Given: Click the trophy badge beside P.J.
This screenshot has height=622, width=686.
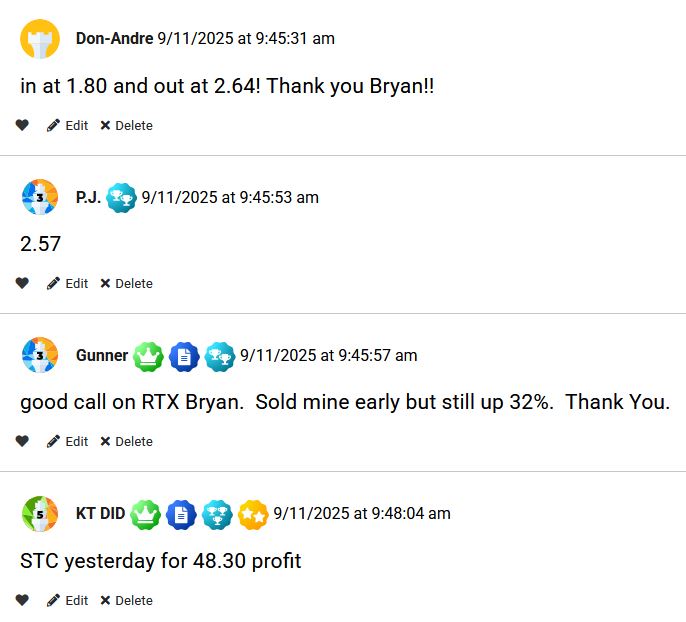Looking at the screenshot, I should coord(121,198).
